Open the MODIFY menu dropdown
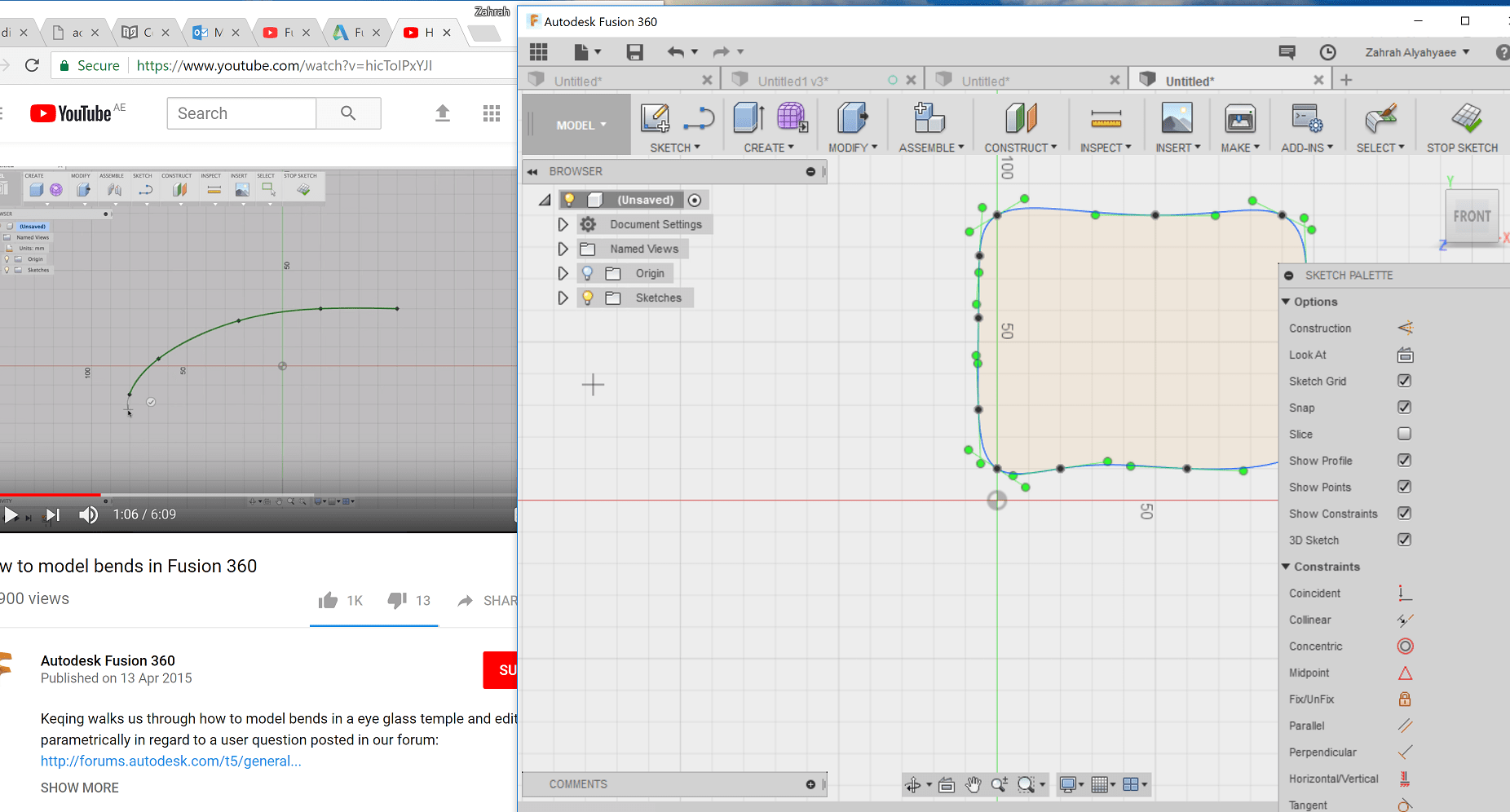 tap(853, 148)
